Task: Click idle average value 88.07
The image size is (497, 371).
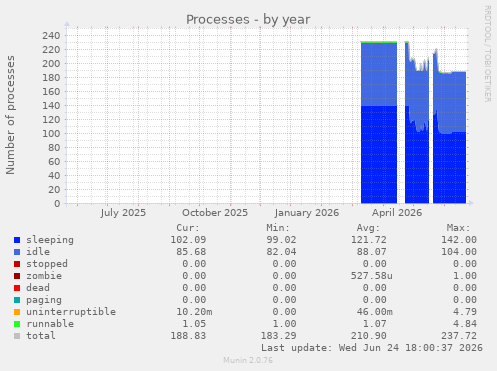Action: (372, 252)
